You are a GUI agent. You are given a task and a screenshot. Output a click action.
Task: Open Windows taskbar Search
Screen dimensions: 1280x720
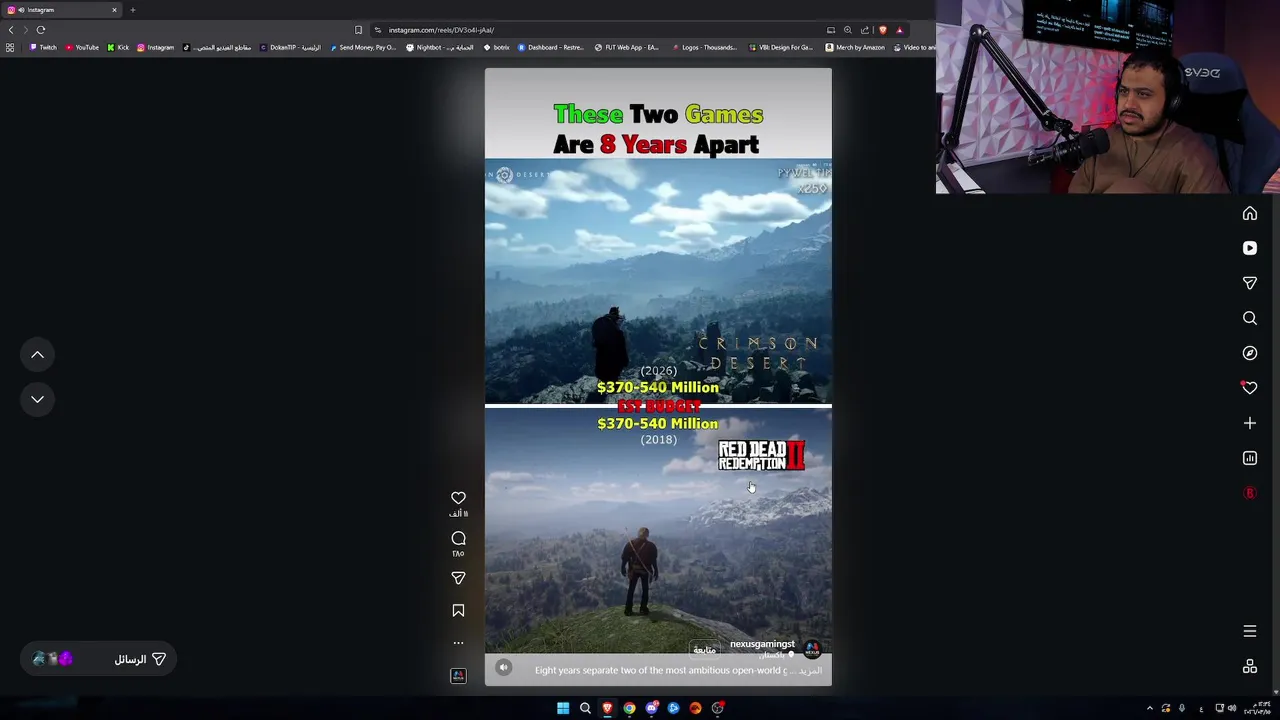point(585,708)
